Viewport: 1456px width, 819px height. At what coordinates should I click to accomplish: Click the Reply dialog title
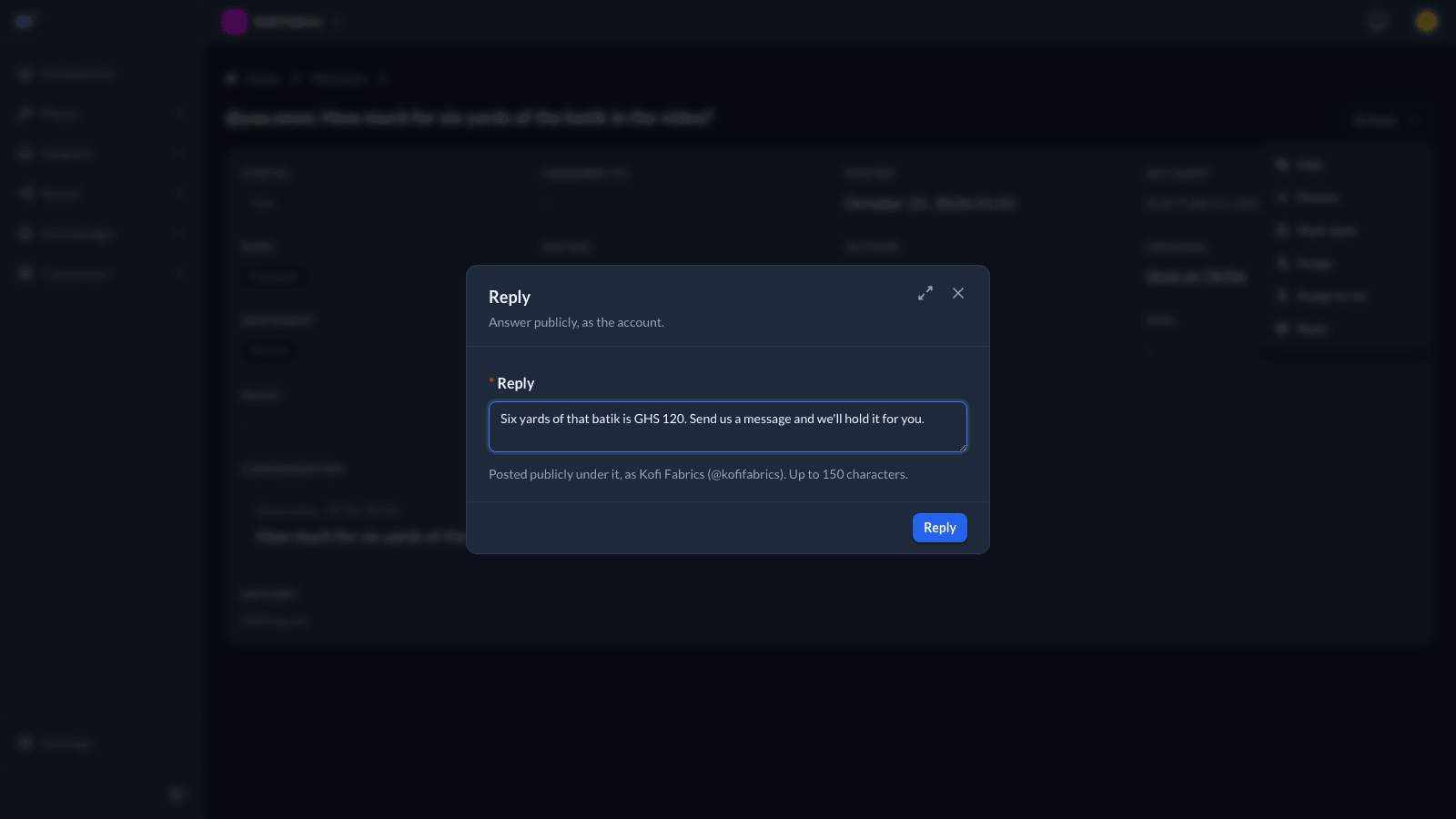(510, 297)
